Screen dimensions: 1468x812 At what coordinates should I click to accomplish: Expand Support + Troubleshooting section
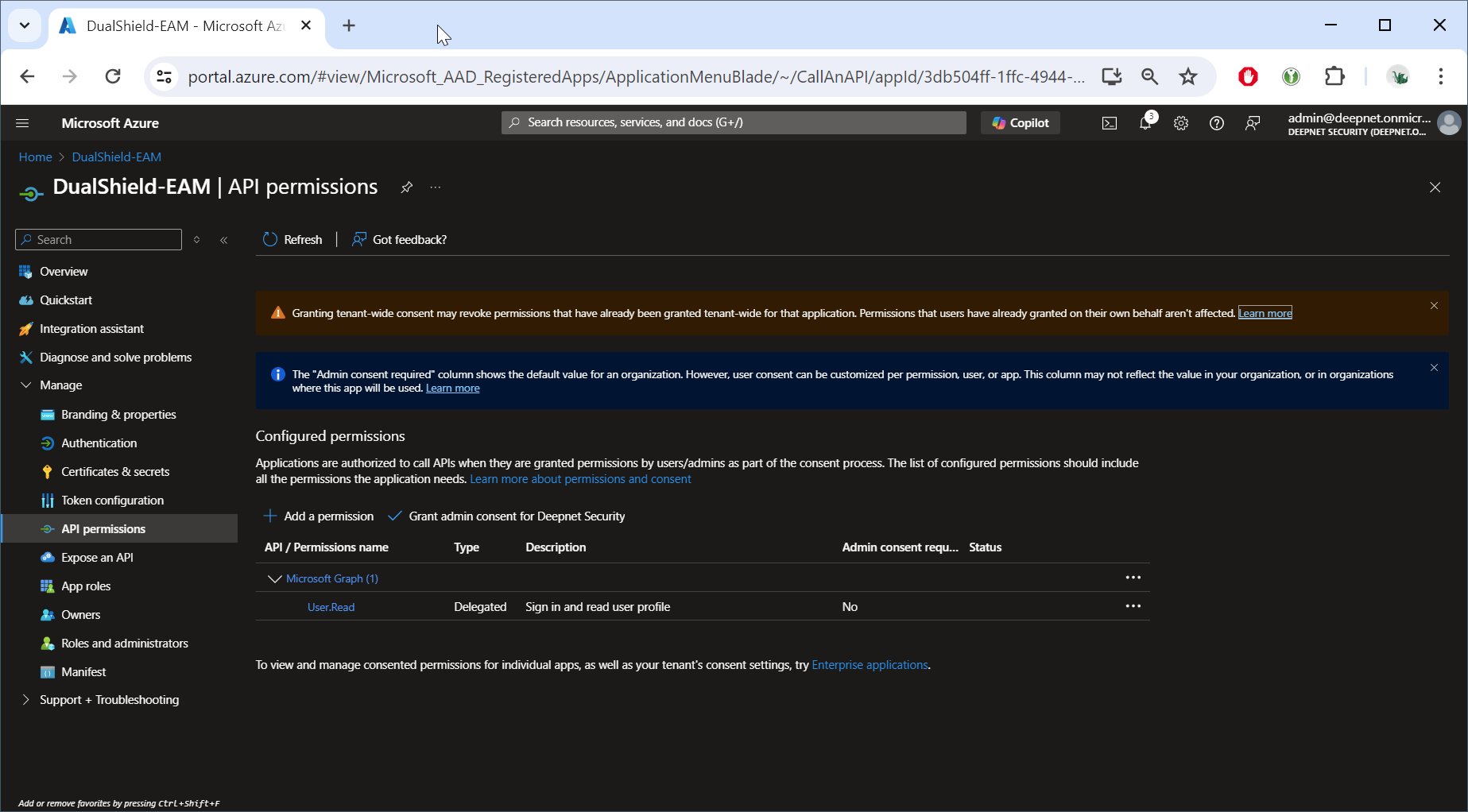[x=25, y=700]
